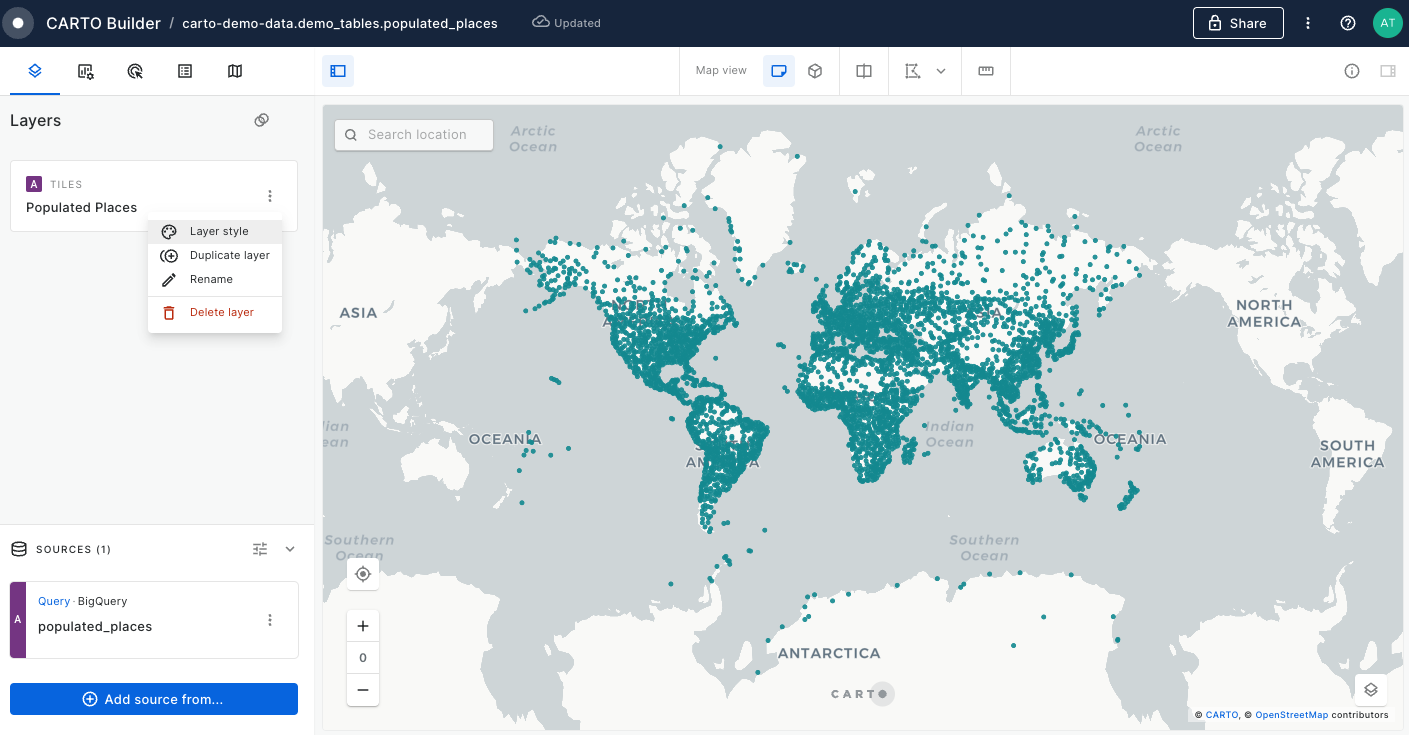This screenshot has height=735, width=1409.
Task: Switch to the Layers tab icon
Action: click(35, 71)
